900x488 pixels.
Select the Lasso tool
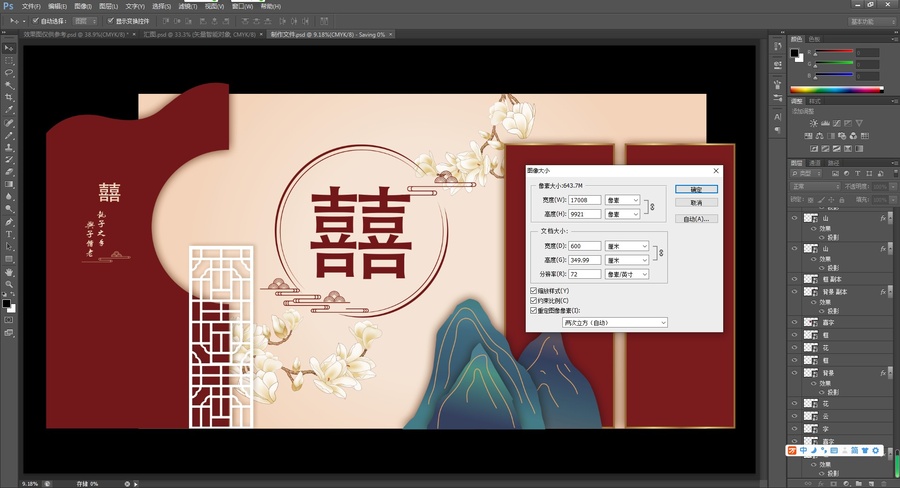(9, 73)
